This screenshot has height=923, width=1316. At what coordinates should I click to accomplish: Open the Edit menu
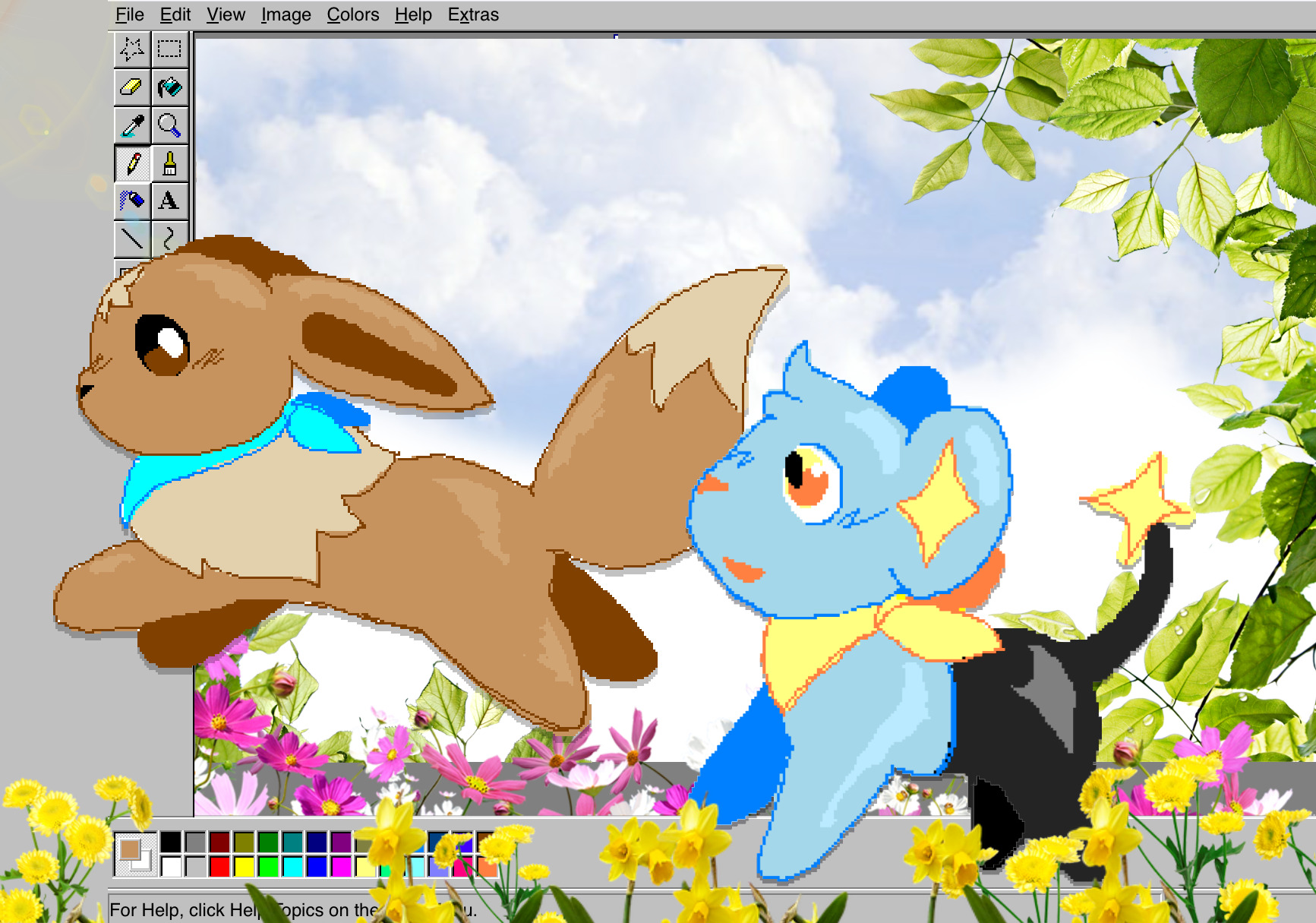point(175,14)
